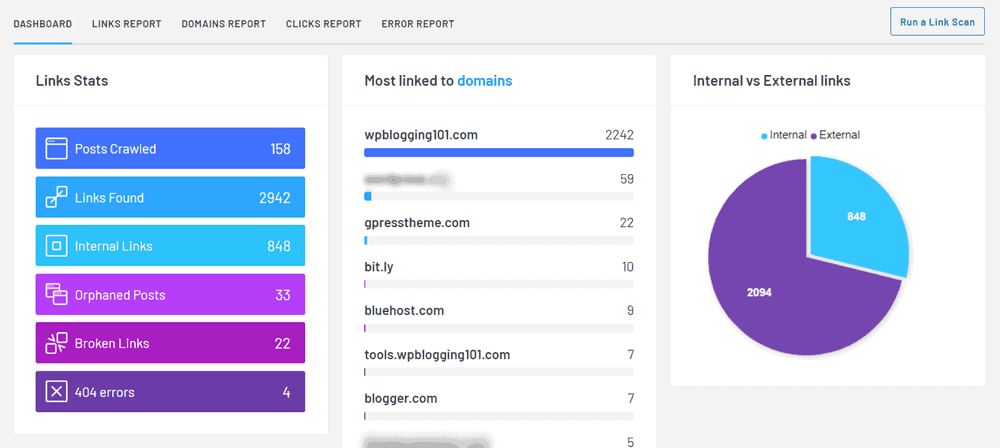The image size is (1000, 448).
Task: Click the 10 count beside bit.ly
Action: (x=628, y=267)
